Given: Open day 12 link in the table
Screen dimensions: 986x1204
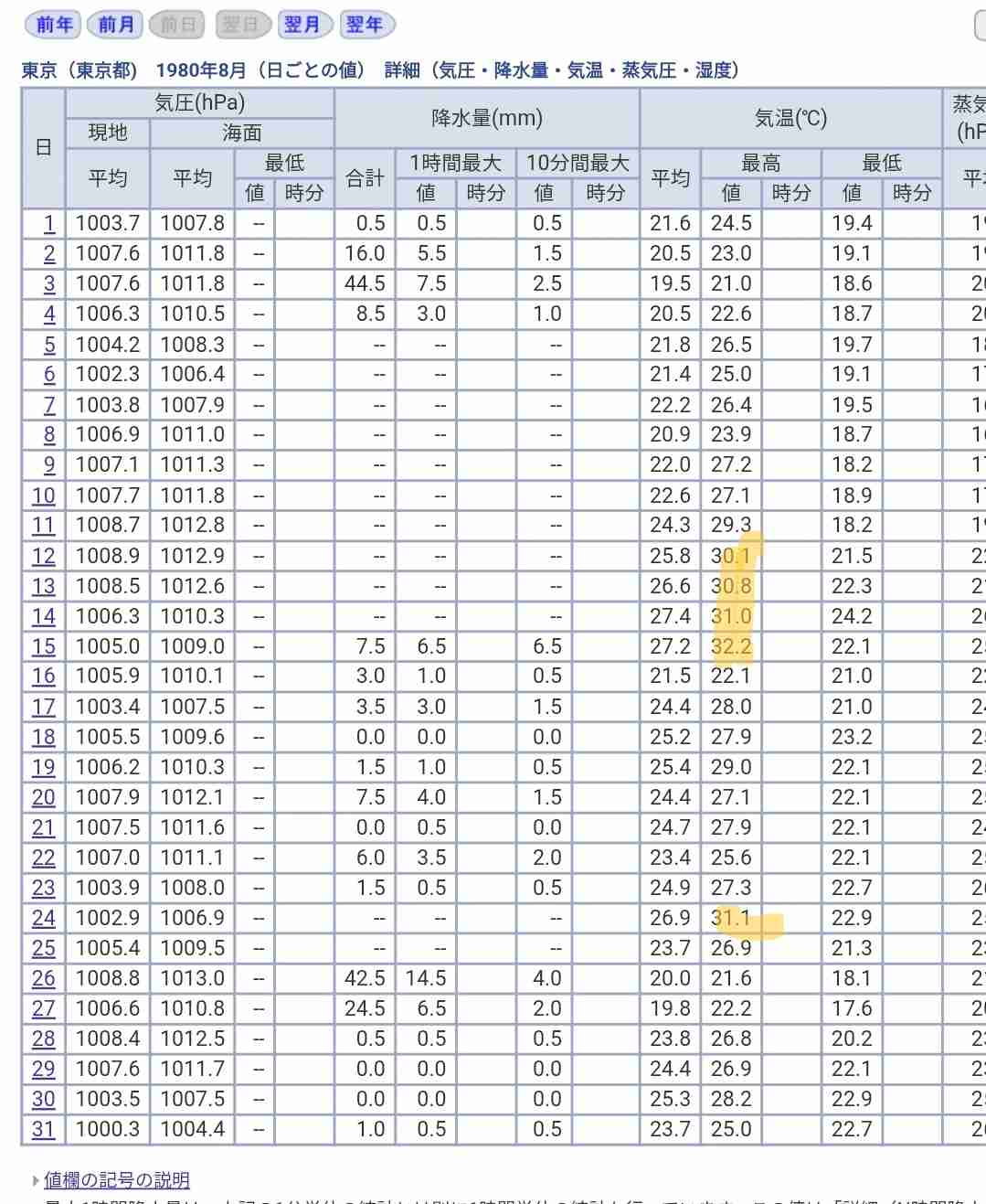Looking at the screenshot, I should click(44, 556).
